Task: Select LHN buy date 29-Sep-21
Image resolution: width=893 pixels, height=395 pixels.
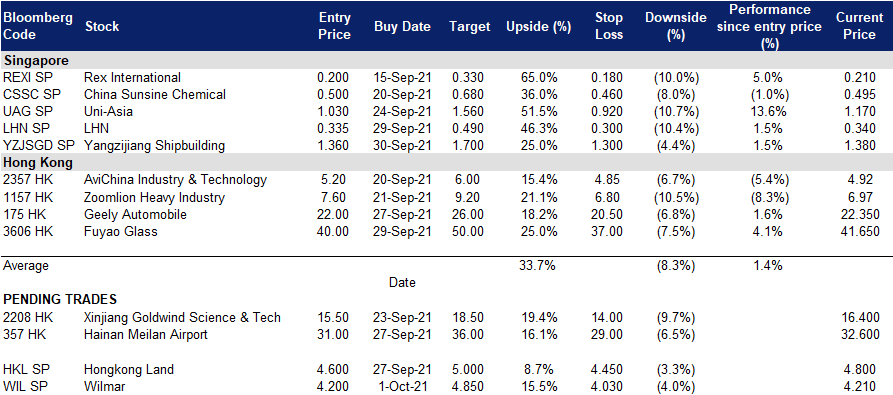Action: (x=402, y=129)
